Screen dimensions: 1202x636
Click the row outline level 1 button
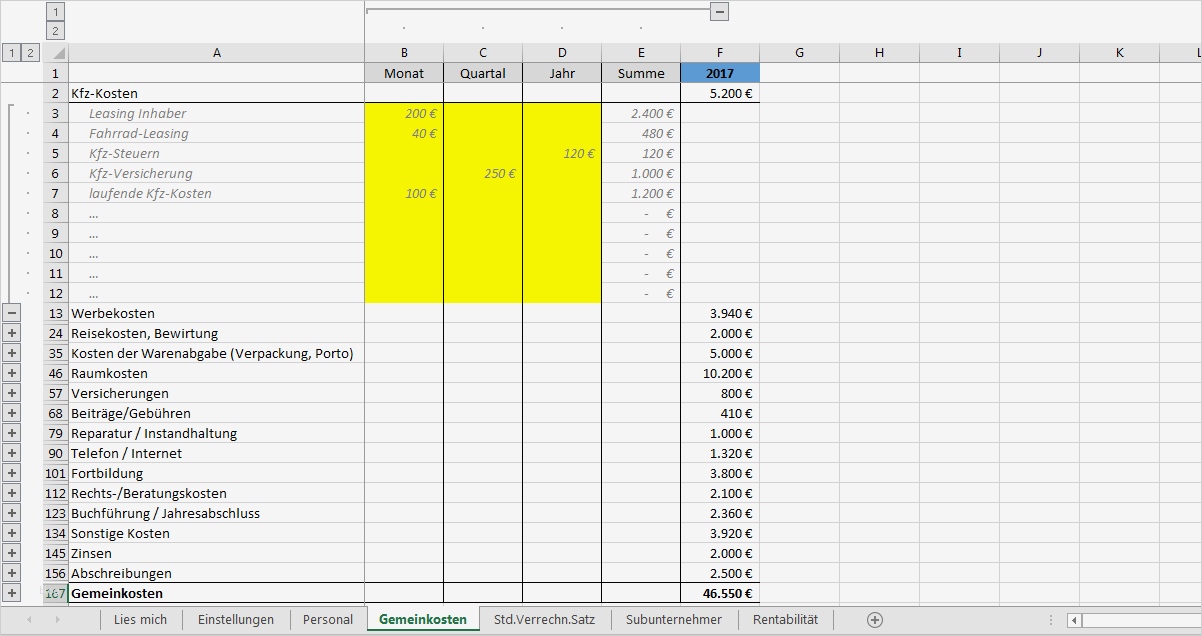pyautogui.click(x=10, y=52)
